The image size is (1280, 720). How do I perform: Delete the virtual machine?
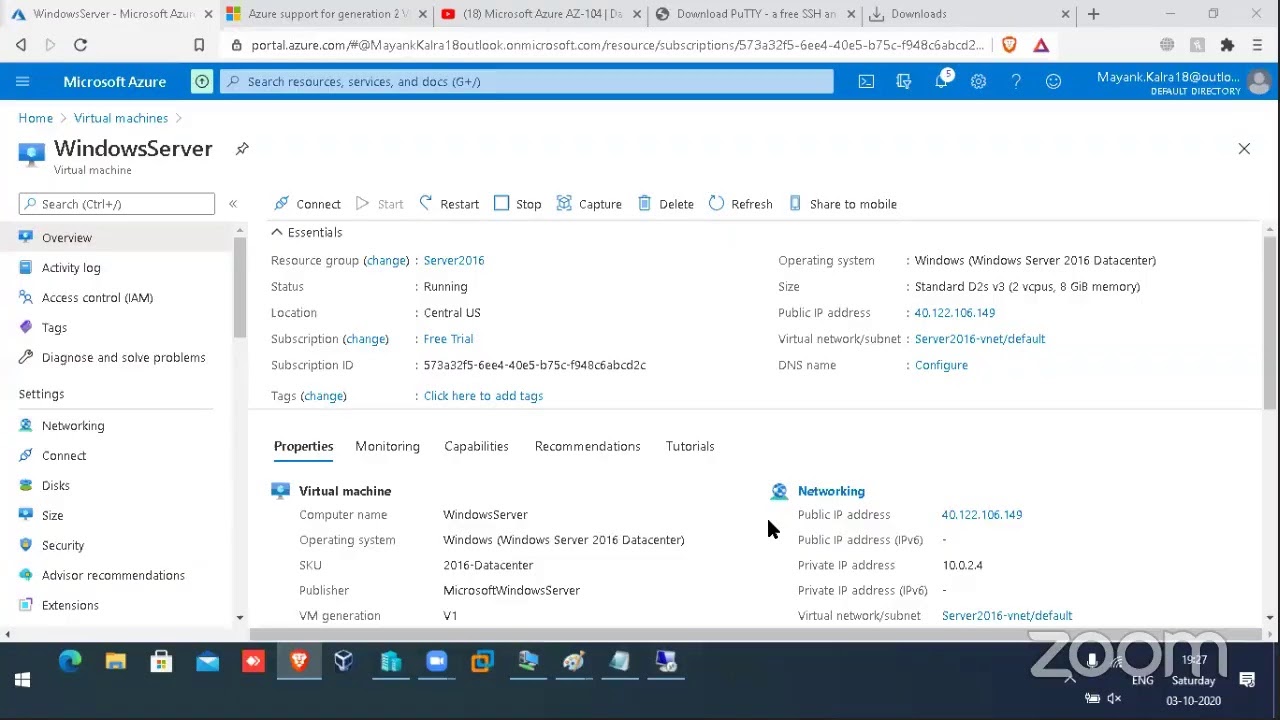coord(666,204)
